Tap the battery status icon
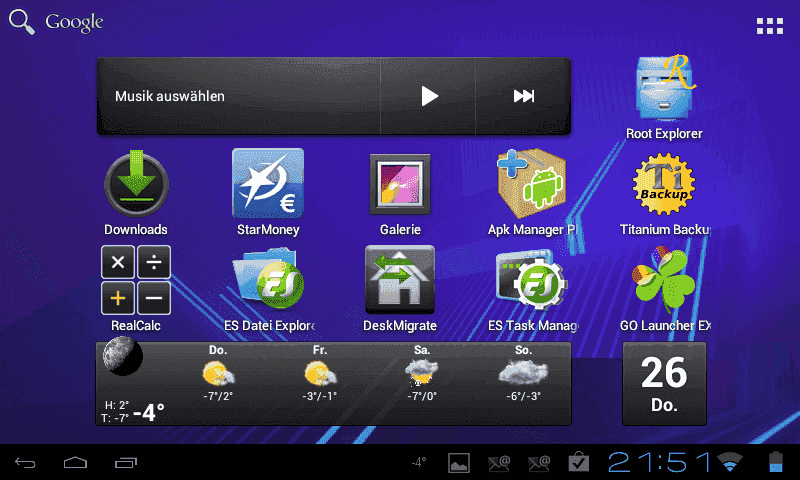The width and height of the screenshot is (800, 480). 776,462
